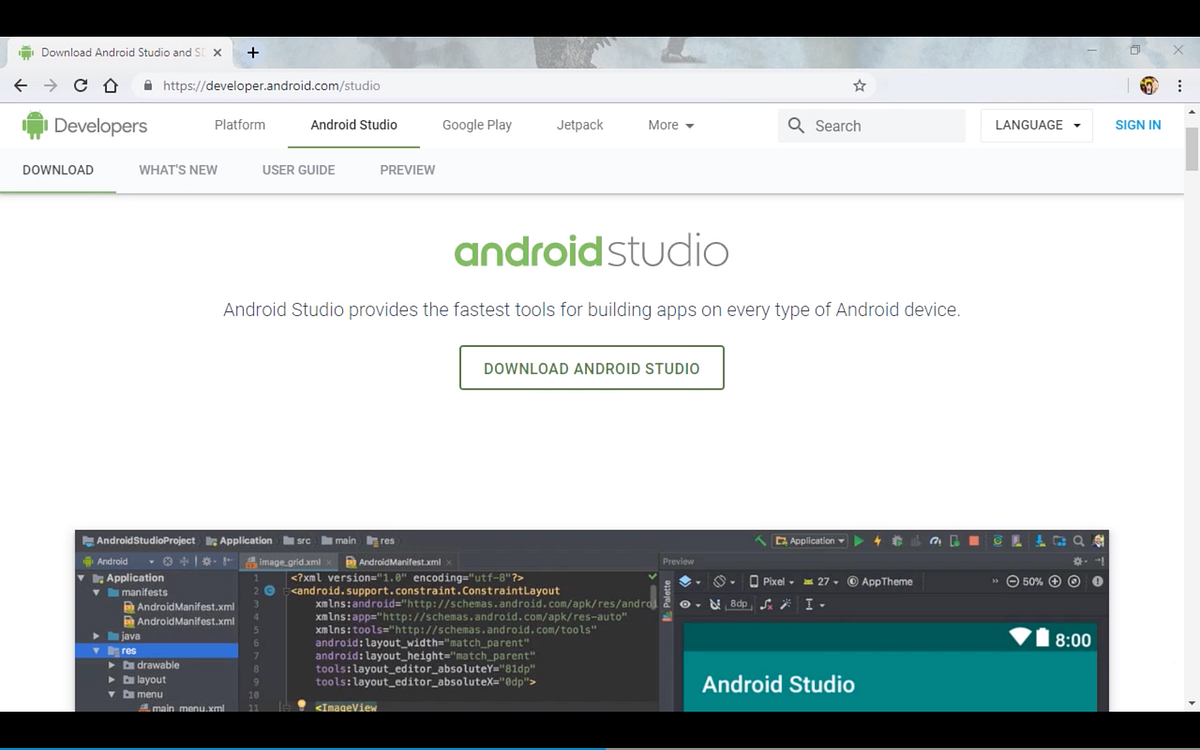The height and width of the screenshot is (750, 1200).
Task: Run the app with the green play icon
Action: click(x=858, y=540)
